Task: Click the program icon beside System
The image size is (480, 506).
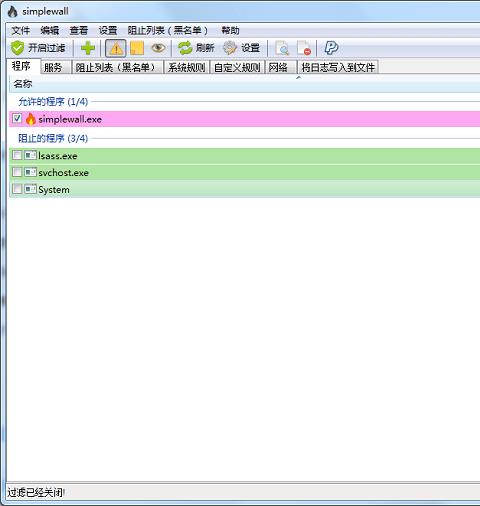Action: (30, 189)
